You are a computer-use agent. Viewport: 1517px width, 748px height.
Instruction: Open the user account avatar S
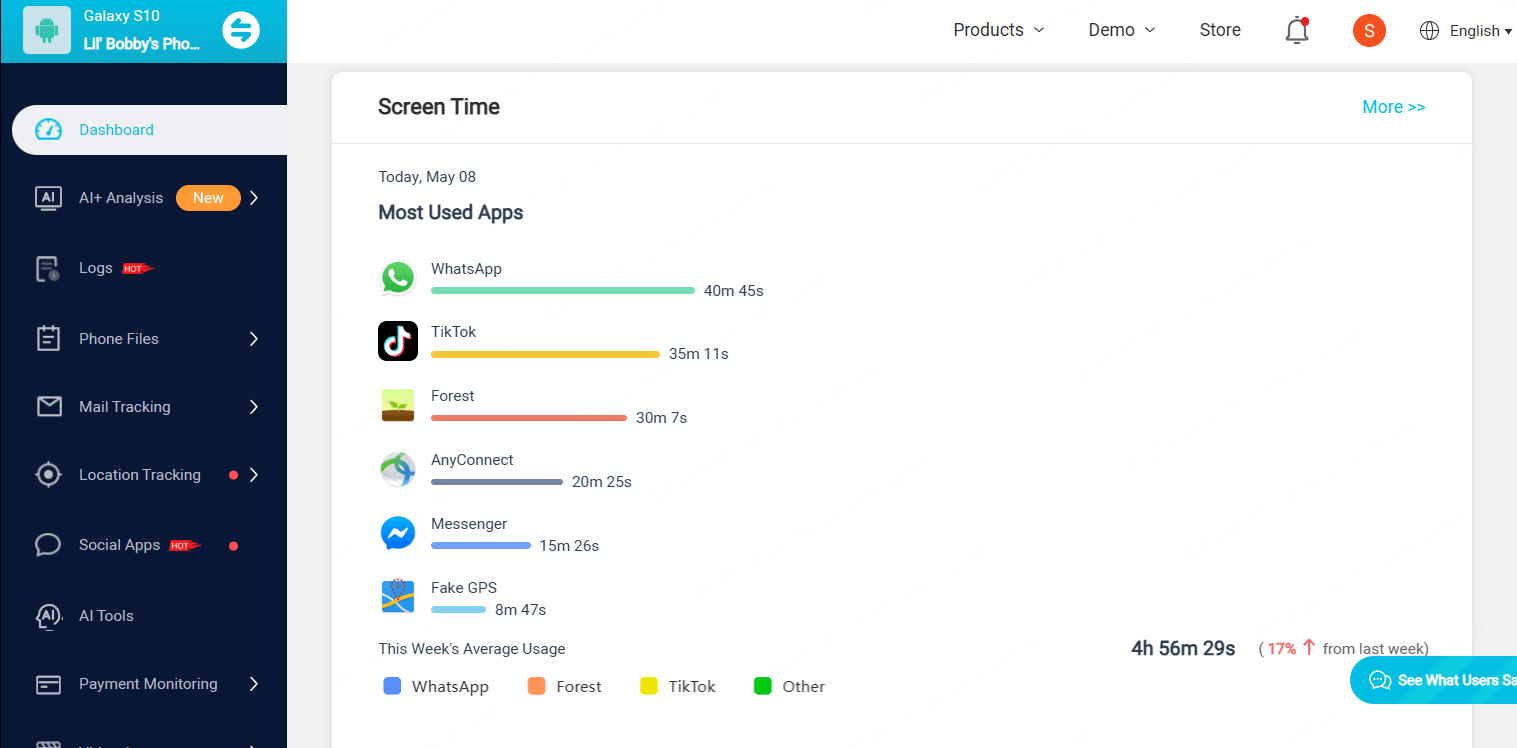pos(1369,30)
